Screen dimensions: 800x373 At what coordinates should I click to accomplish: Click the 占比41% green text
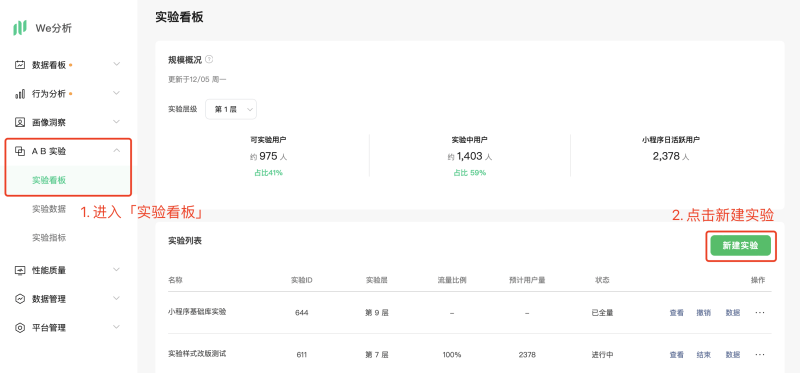(x=268, y=173)
